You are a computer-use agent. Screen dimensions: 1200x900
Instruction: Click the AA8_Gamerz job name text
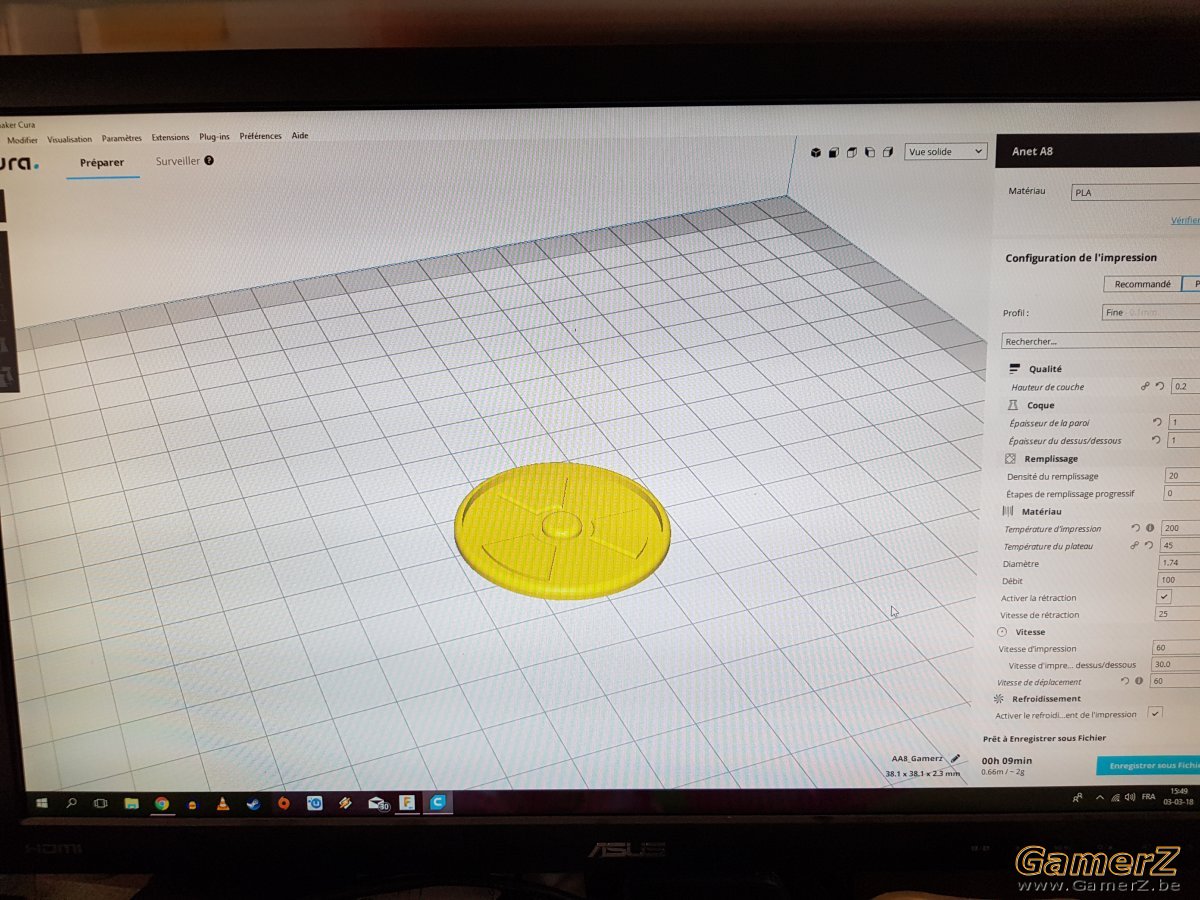tap(919, 759)
